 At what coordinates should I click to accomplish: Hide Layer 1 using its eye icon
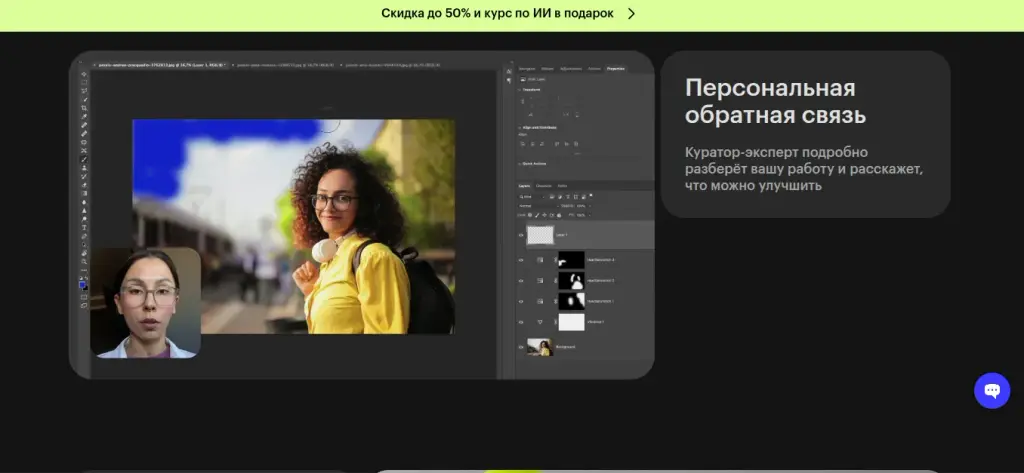[x=521, y=235]
